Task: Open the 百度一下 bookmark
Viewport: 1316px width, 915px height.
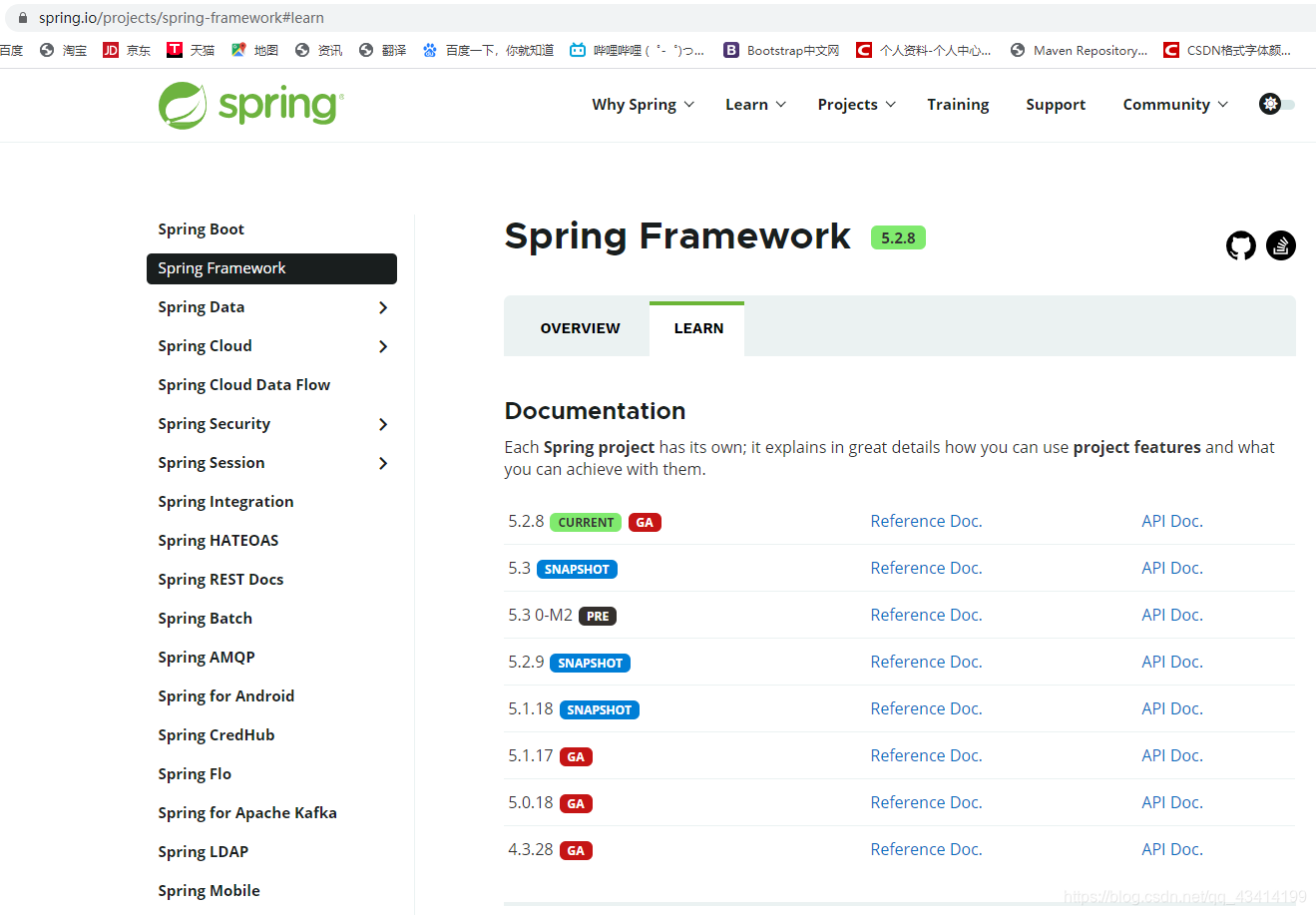Action: click(488, 50)
